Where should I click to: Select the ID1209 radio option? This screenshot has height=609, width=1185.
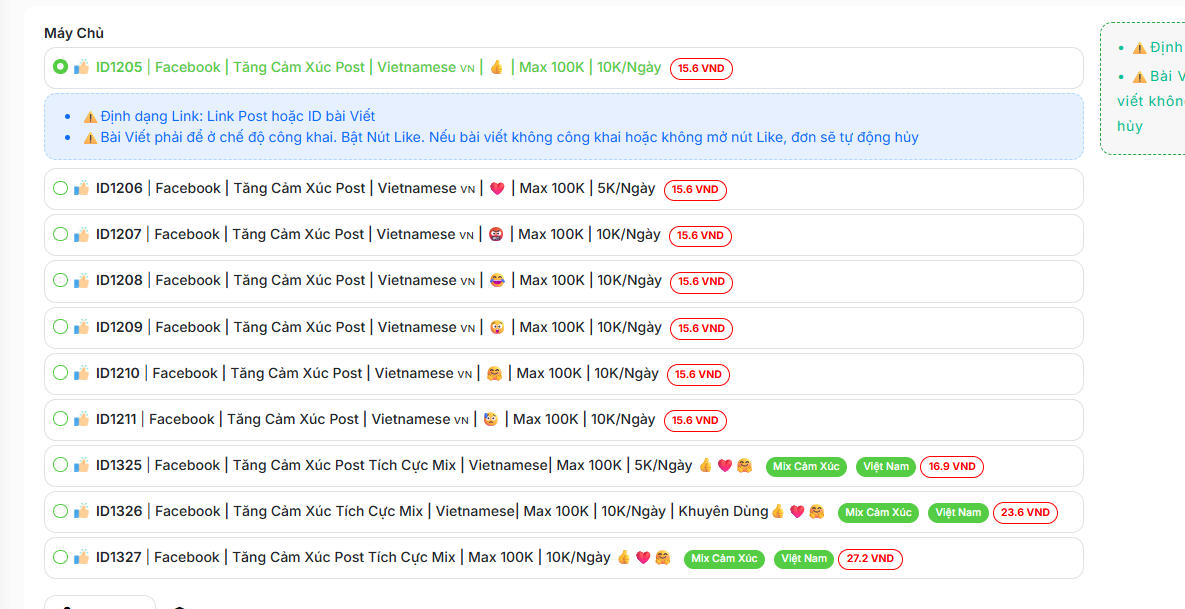coord(60,327)
